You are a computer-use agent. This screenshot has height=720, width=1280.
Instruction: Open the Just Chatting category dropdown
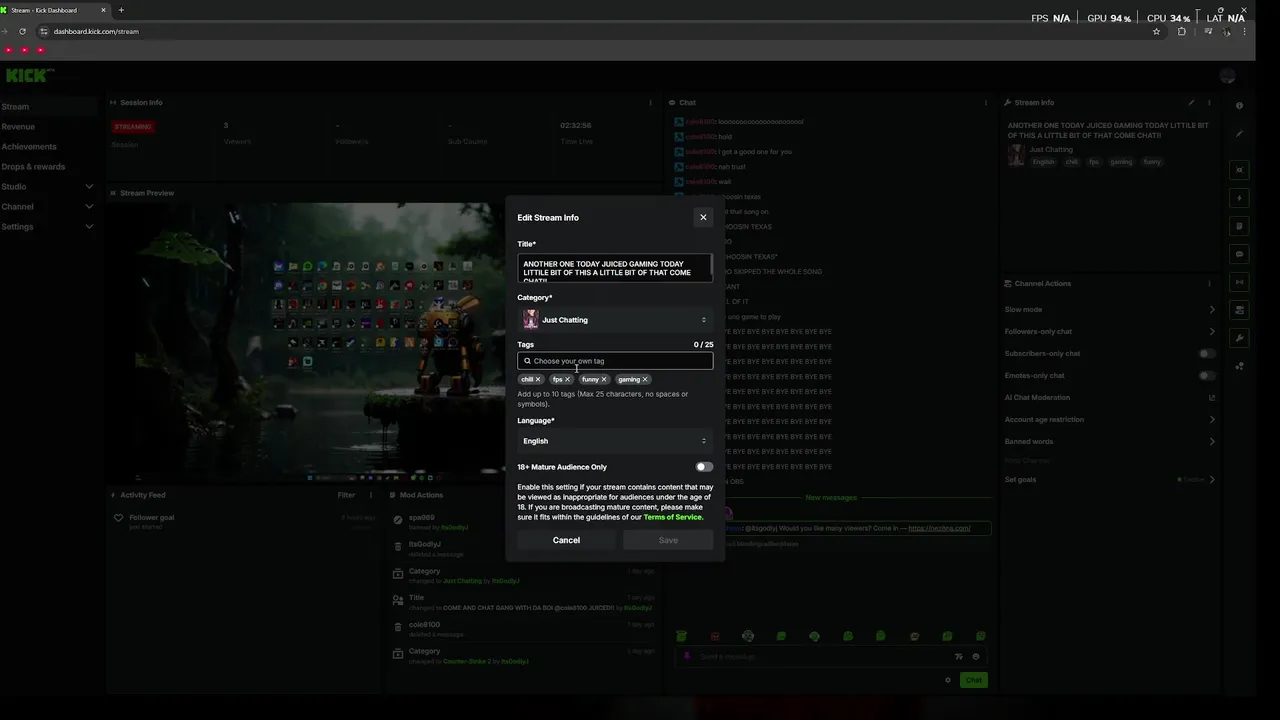615,320
